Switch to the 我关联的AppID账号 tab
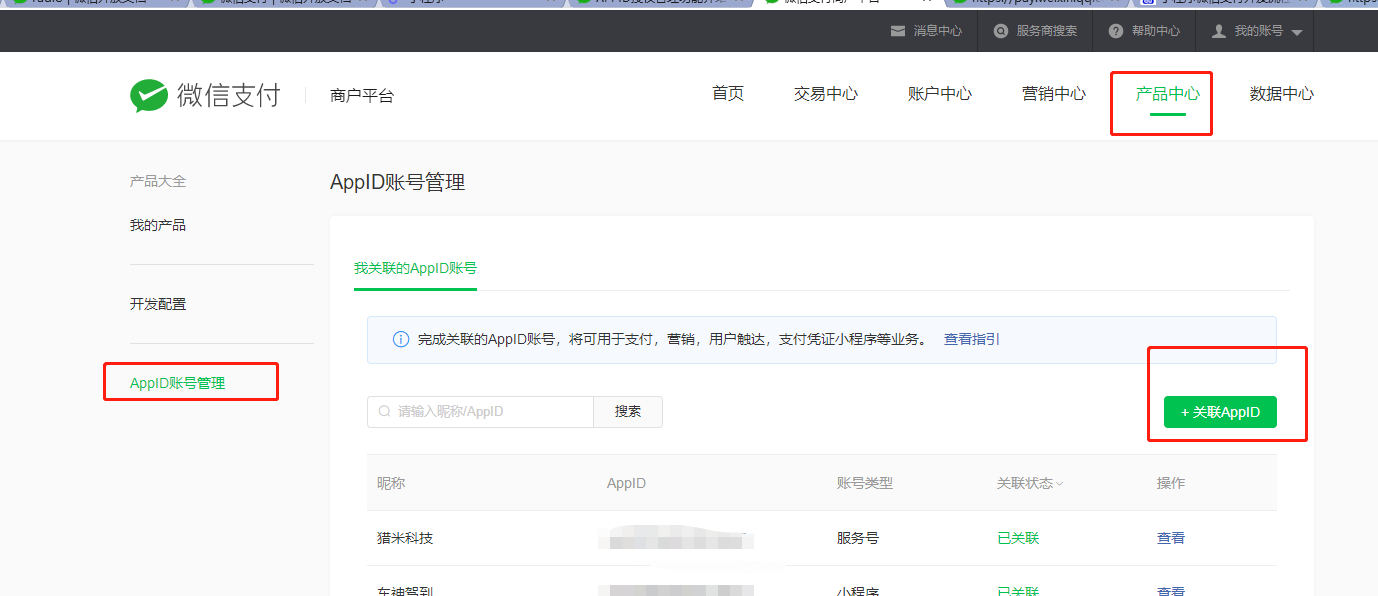 [415, 268]
